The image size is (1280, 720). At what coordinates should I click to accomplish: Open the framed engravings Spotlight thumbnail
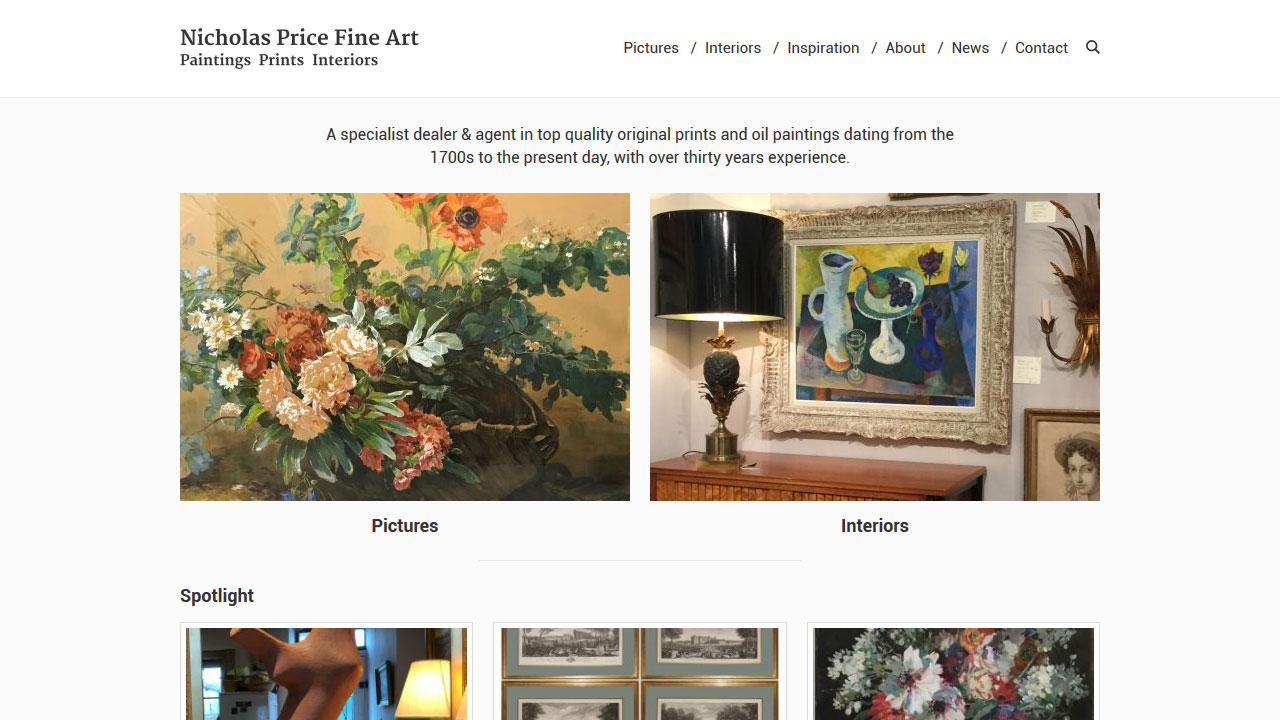click(x=640, y=673)
